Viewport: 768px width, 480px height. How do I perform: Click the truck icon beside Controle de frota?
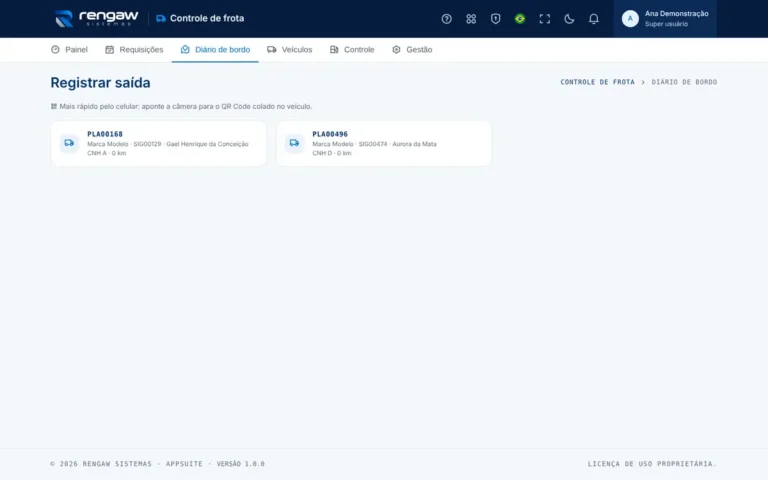click(x=161, y=19)
